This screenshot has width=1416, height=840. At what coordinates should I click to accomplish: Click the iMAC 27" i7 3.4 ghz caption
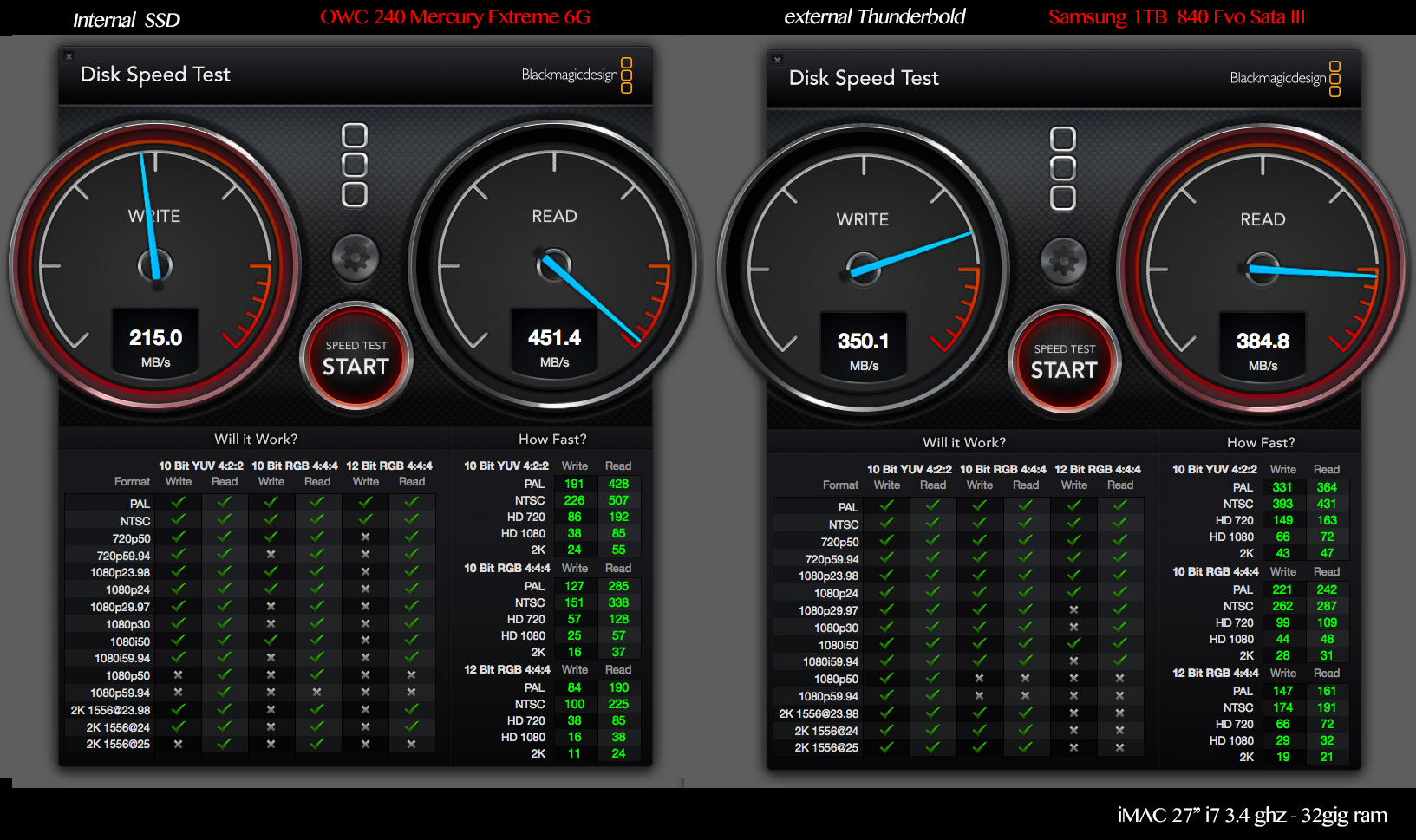[x=1252, y=816]
